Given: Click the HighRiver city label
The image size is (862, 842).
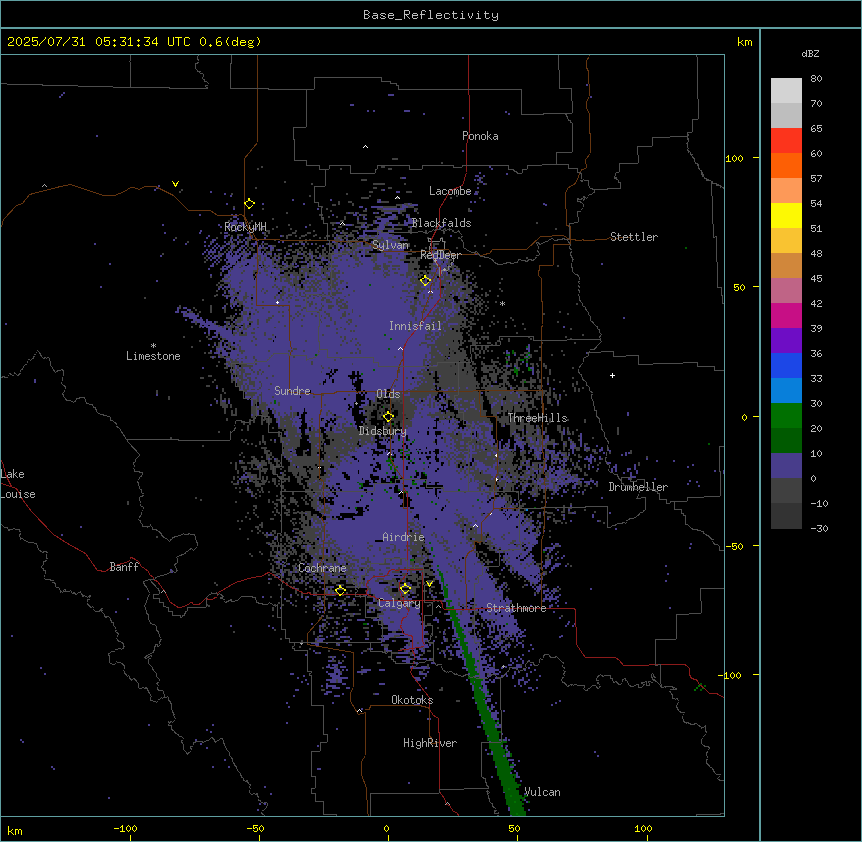Looking at the screenshot, I should tap(430, 743).
